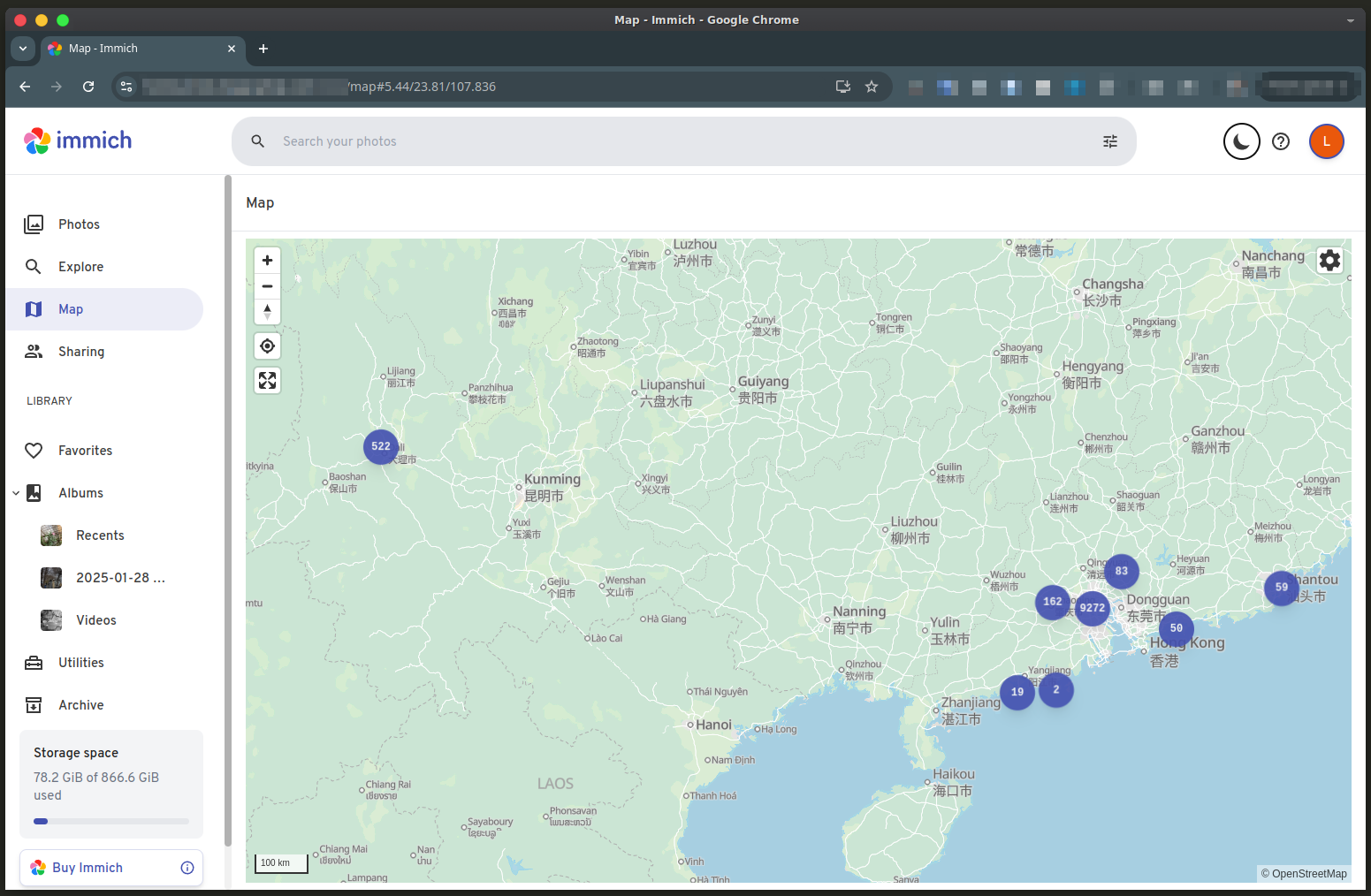1371x896 pixels.
Task: Go to Photos in sidebar
Action: point(79,224)
